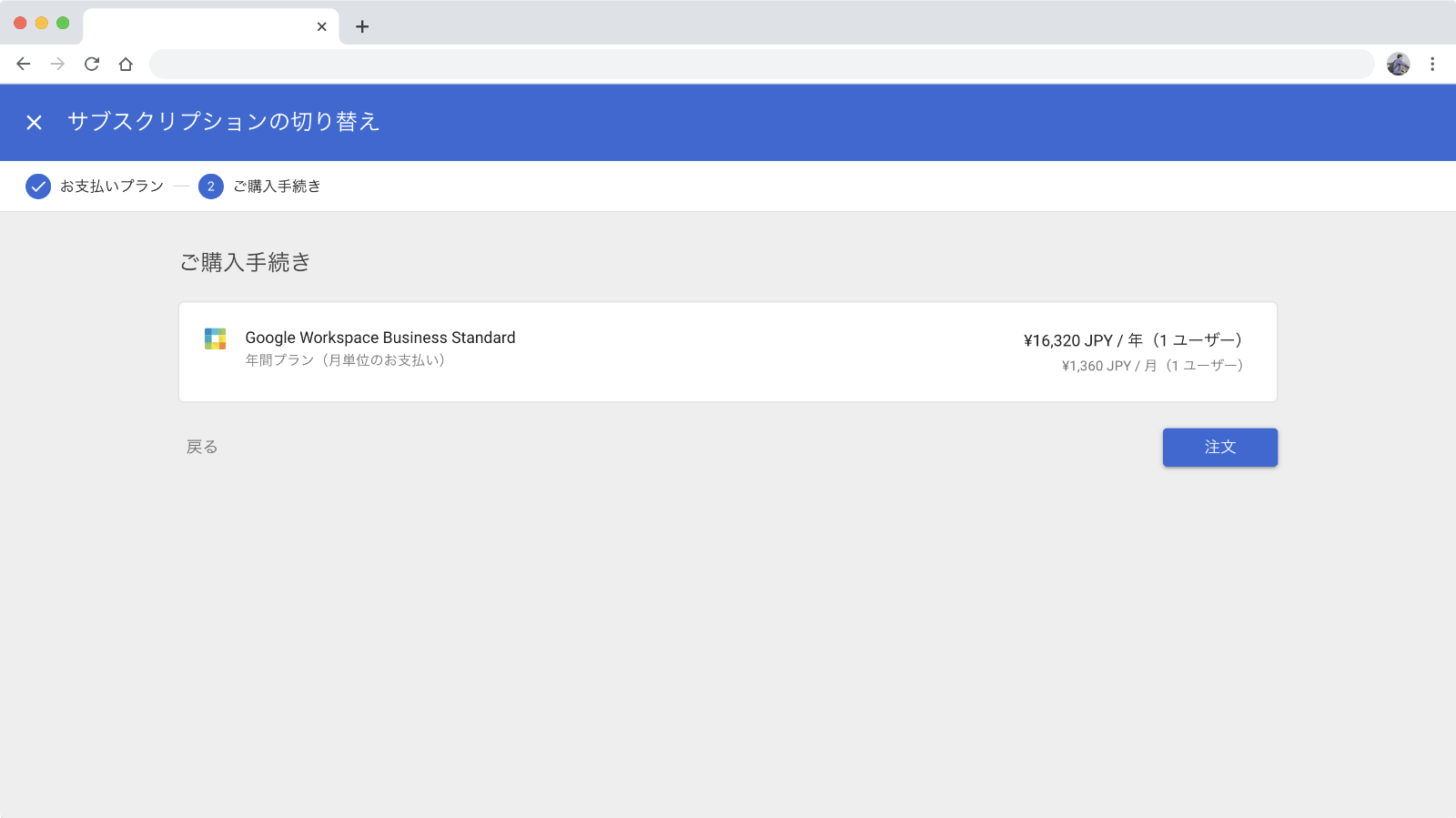This screenshot has height=818, width=1456.
Task: Click the 年間プラン（月単位のお支払い）text
Action: click(x=345, y=360)
